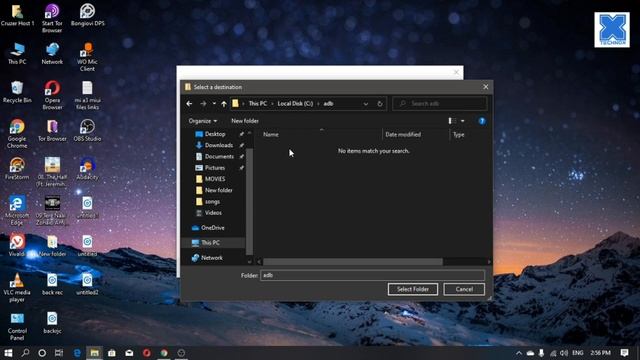Screen dimensions: 640x360
Task: Open Audacity desktop shortcut
Action: pos(87,169)
